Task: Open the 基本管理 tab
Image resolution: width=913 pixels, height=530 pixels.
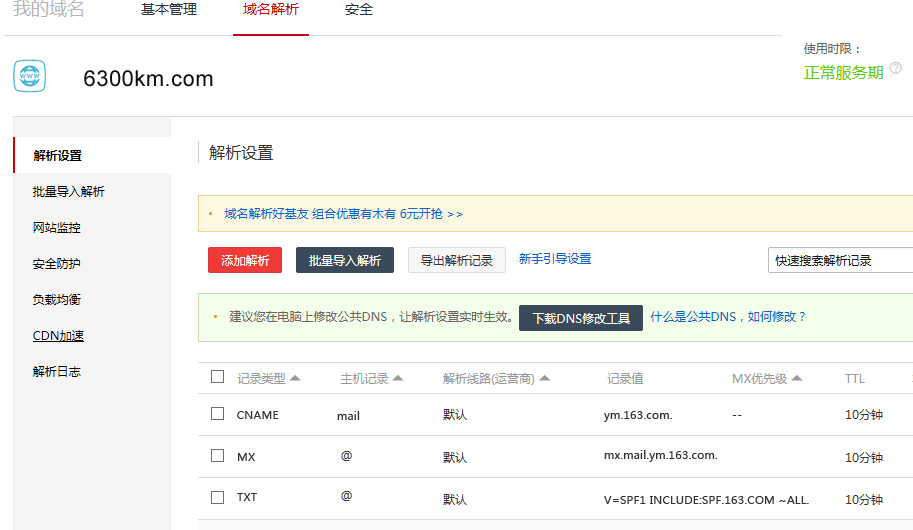Action: coord(169,10)
